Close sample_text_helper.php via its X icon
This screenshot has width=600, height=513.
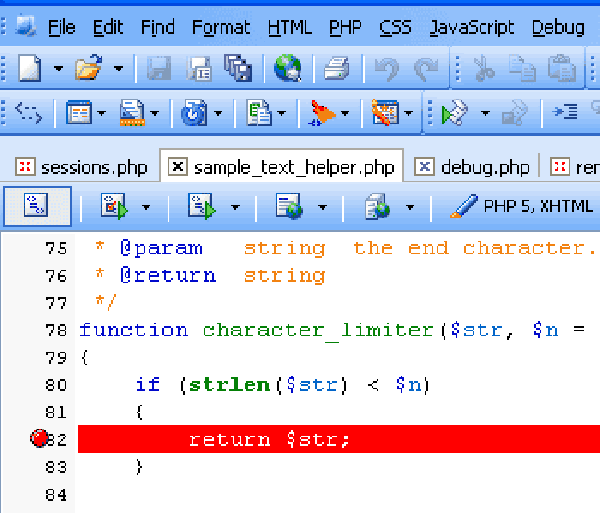coord(178,166)
